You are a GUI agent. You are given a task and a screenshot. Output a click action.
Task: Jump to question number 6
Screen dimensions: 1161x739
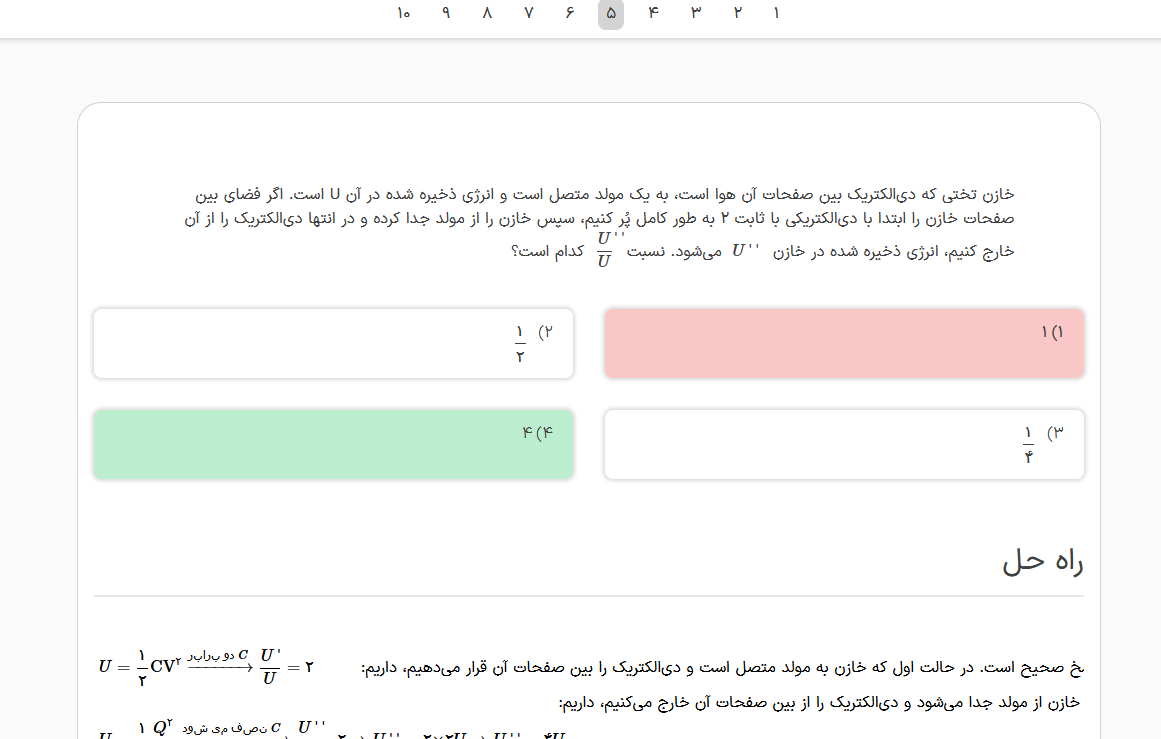569,14
